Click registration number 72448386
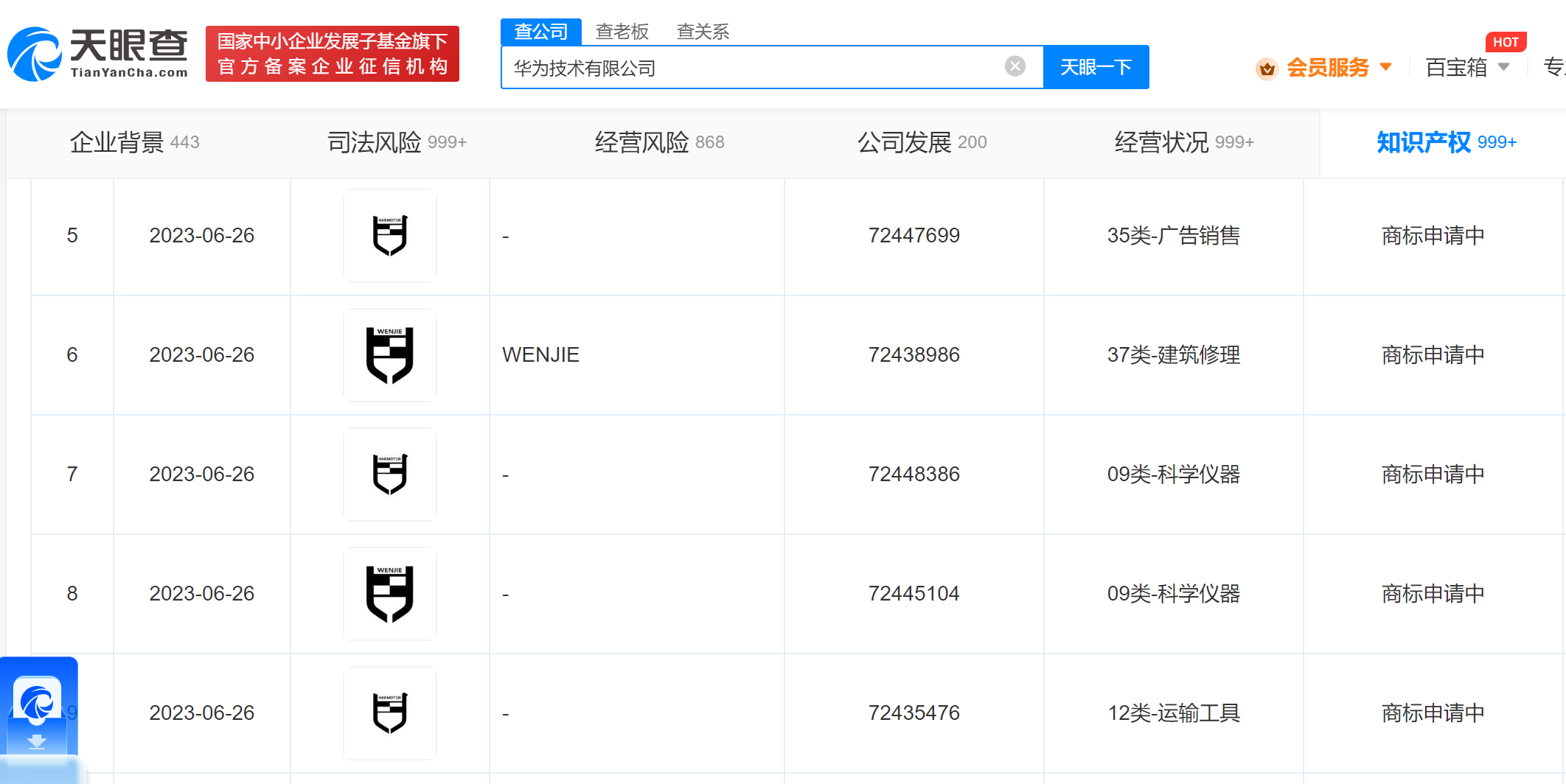 click(914, 475)
